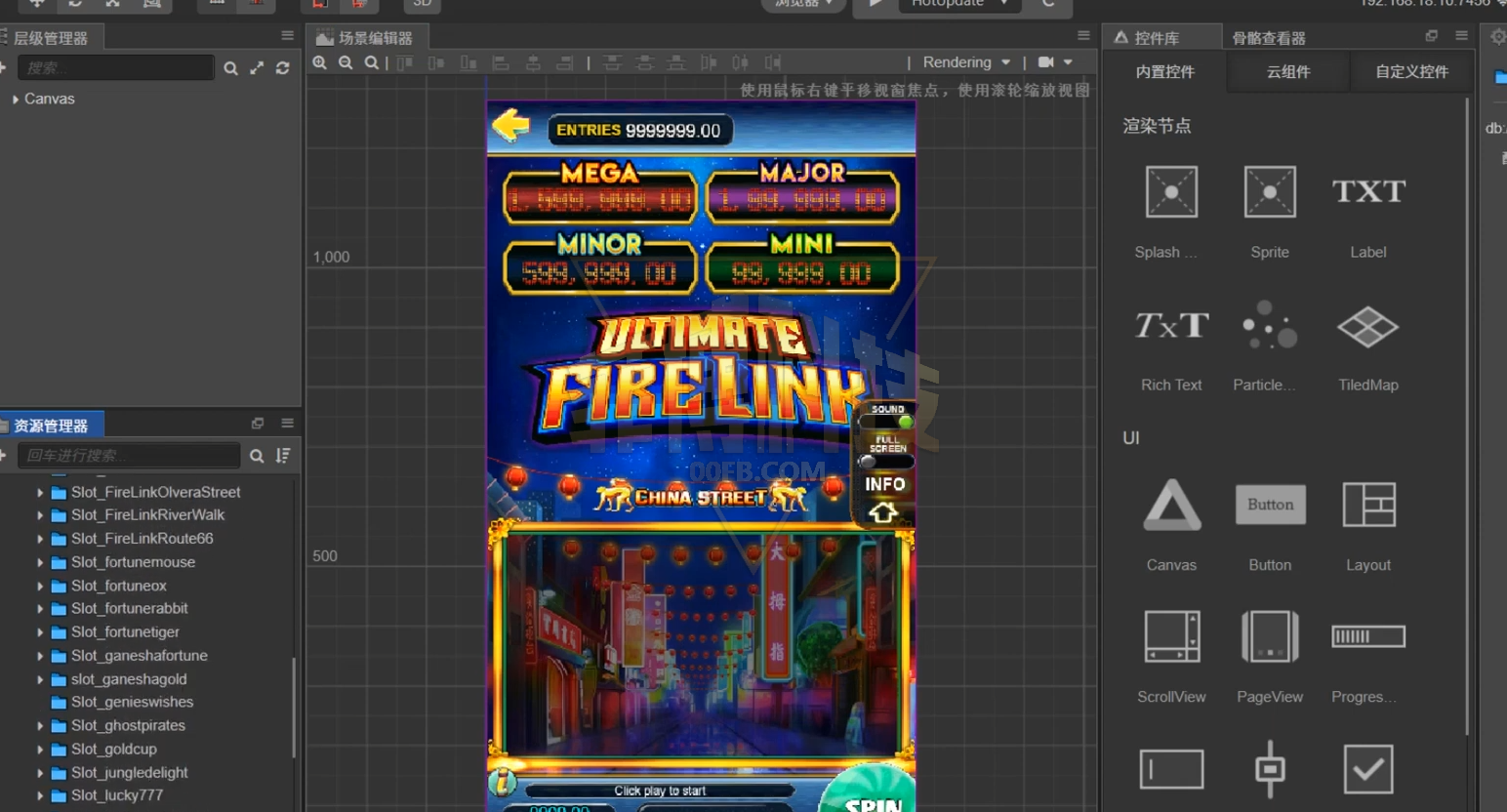
Task: Refresh the hierarchy panel
Action: [x=283, y=68]
